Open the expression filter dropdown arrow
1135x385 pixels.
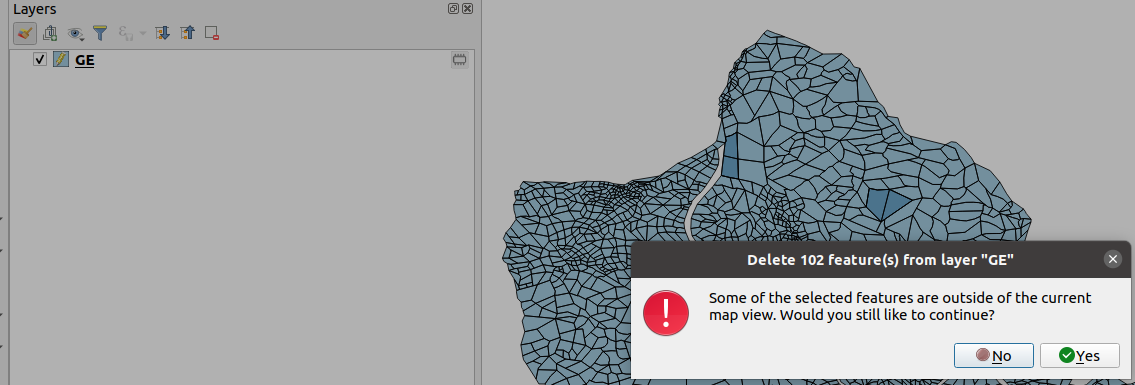(x=142, y=33)
